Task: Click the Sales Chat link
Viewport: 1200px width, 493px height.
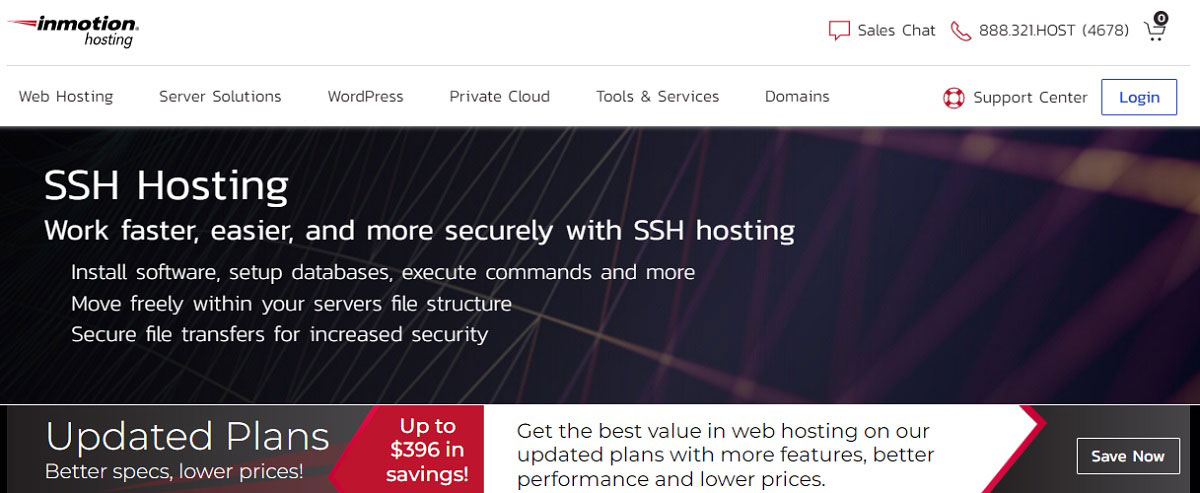Action: click(896, 30)
